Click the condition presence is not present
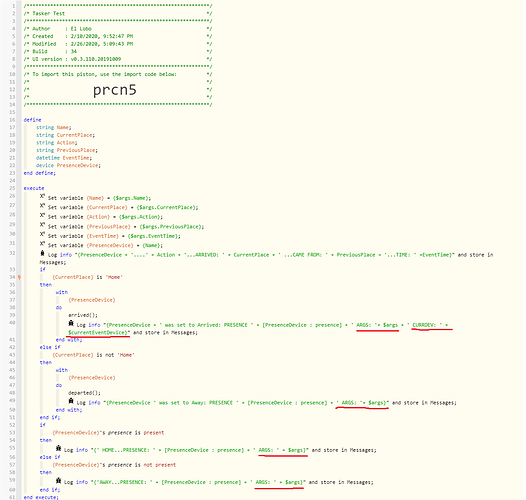Screen dimensions: 526x500 114,465
